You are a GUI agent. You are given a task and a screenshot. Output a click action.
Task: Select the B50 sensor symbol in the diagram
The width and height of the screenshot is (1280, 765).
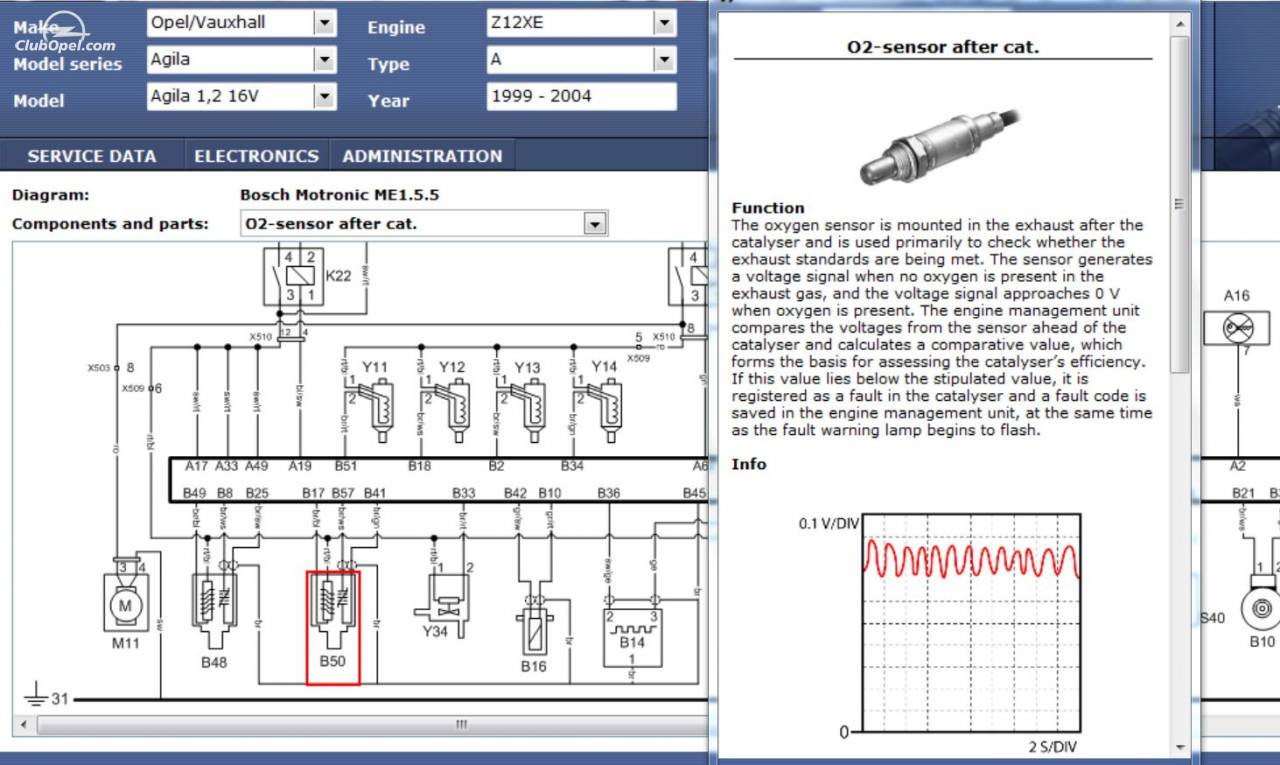pyautogui.click(x=333, y=627)
